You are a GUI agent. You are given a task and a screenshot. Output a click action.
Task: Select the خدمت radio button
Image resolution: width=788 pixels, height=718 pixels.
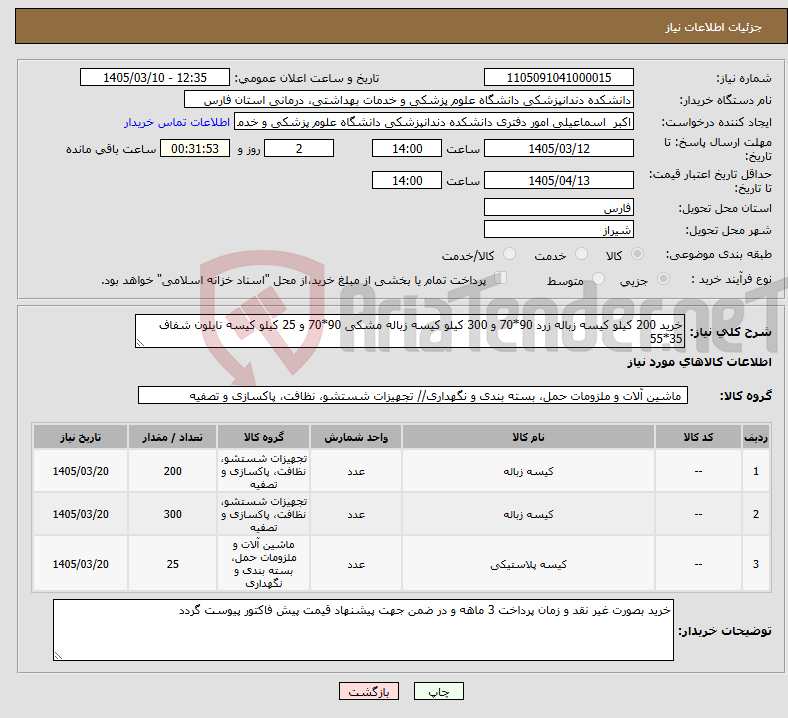581,254
